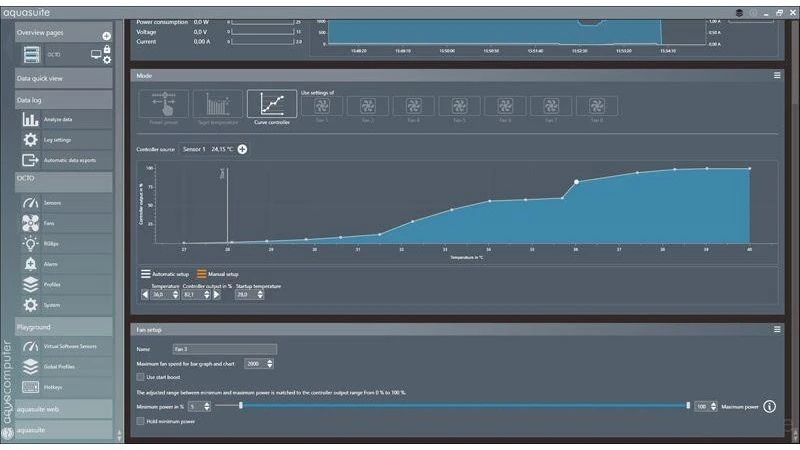Select the highlighted curve point at 36 °C
This screenshot has height=450, width=800.
pyautogui.click(x=577, y=182)
